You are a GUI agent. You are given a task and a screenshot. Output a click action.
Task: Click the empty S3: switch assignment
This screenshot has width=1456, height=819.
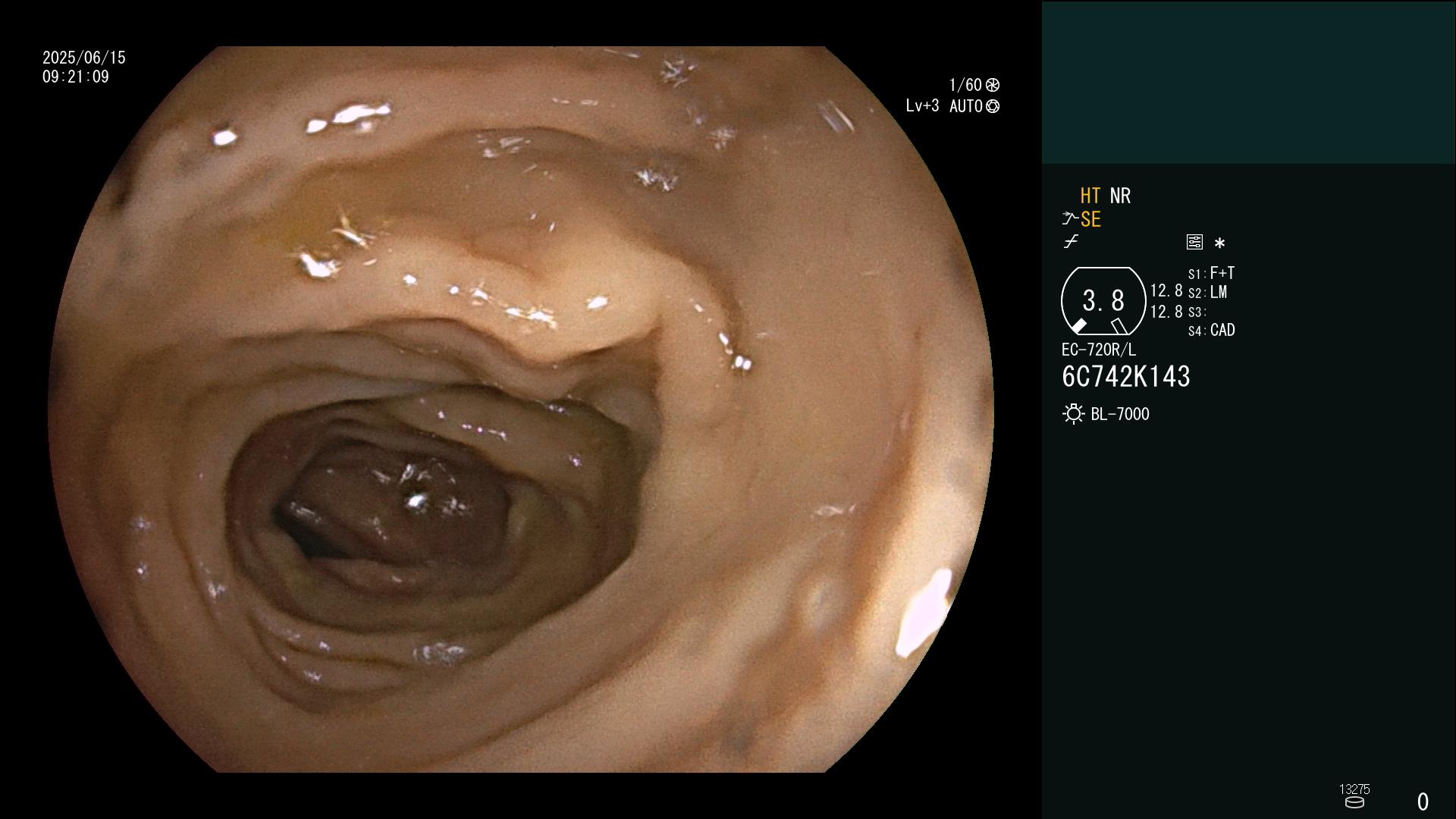[x=1197, y=312]
